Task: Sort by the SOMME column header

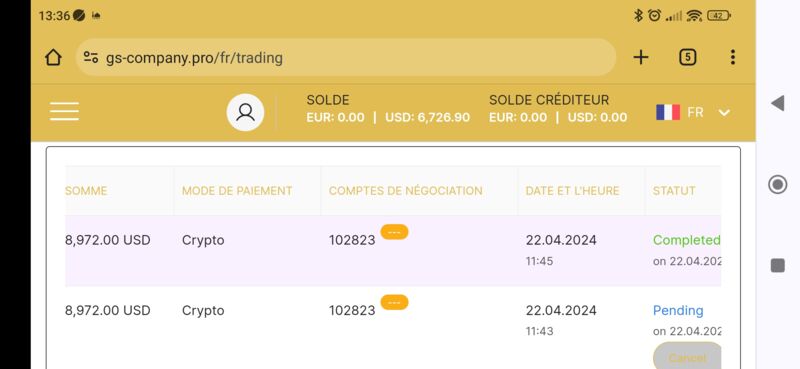Action: click(x=86, y=191)
